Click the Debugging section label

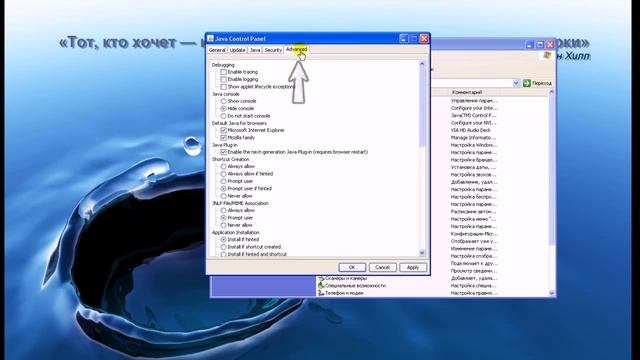[x=223, y=65]
